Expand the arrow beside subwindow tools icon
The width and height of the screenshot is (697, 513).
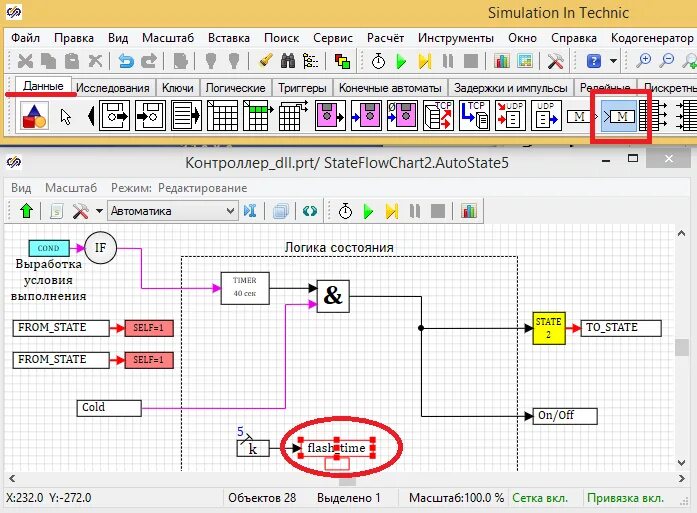click(99, 211)
